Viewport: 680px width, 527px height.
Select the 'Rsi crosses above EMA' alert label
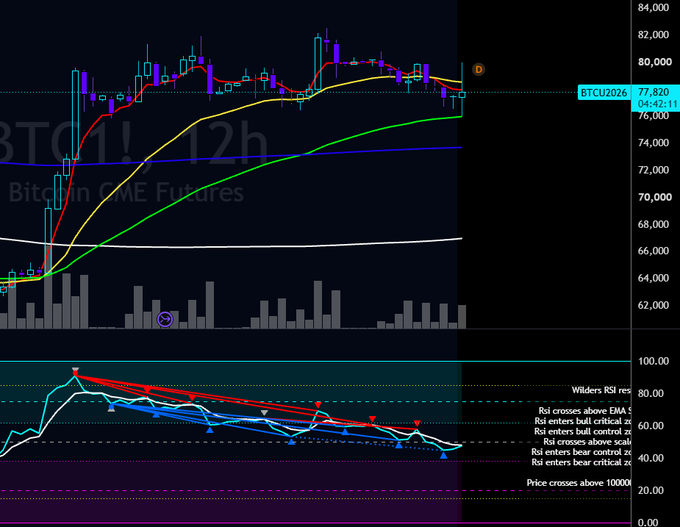(585, 410)
